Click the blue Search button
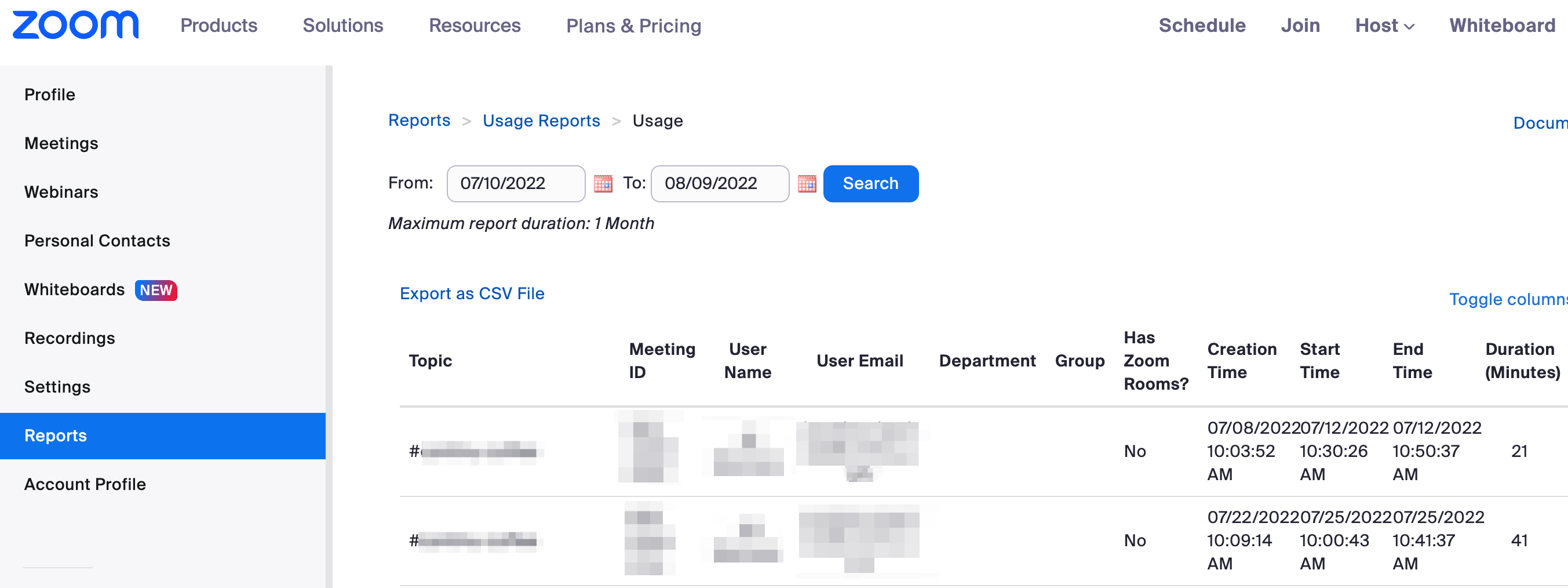 [x=870, y=183]
